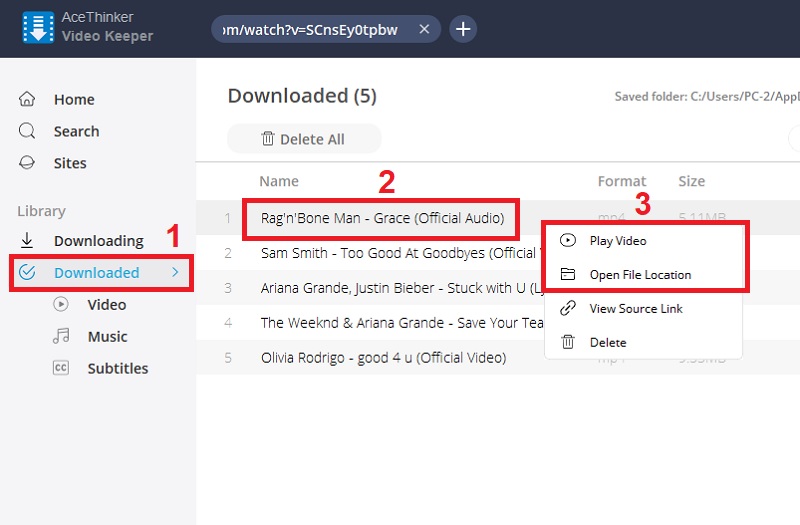Screen dimensions: 800x525
Task: Click row number 4 in list
Action: click(x=228, y=323)
